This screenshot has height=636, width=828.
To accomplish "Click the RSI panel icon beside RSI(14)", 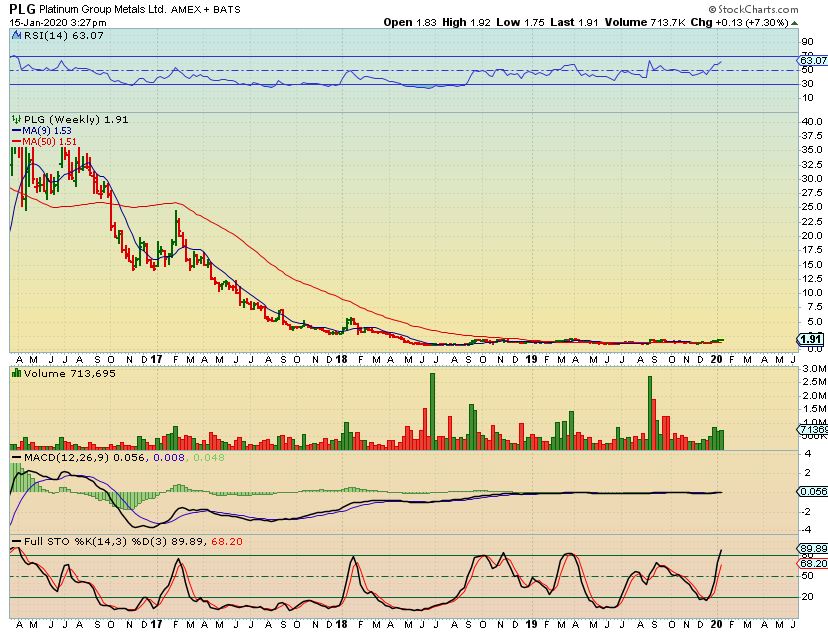I will (16, 35).
